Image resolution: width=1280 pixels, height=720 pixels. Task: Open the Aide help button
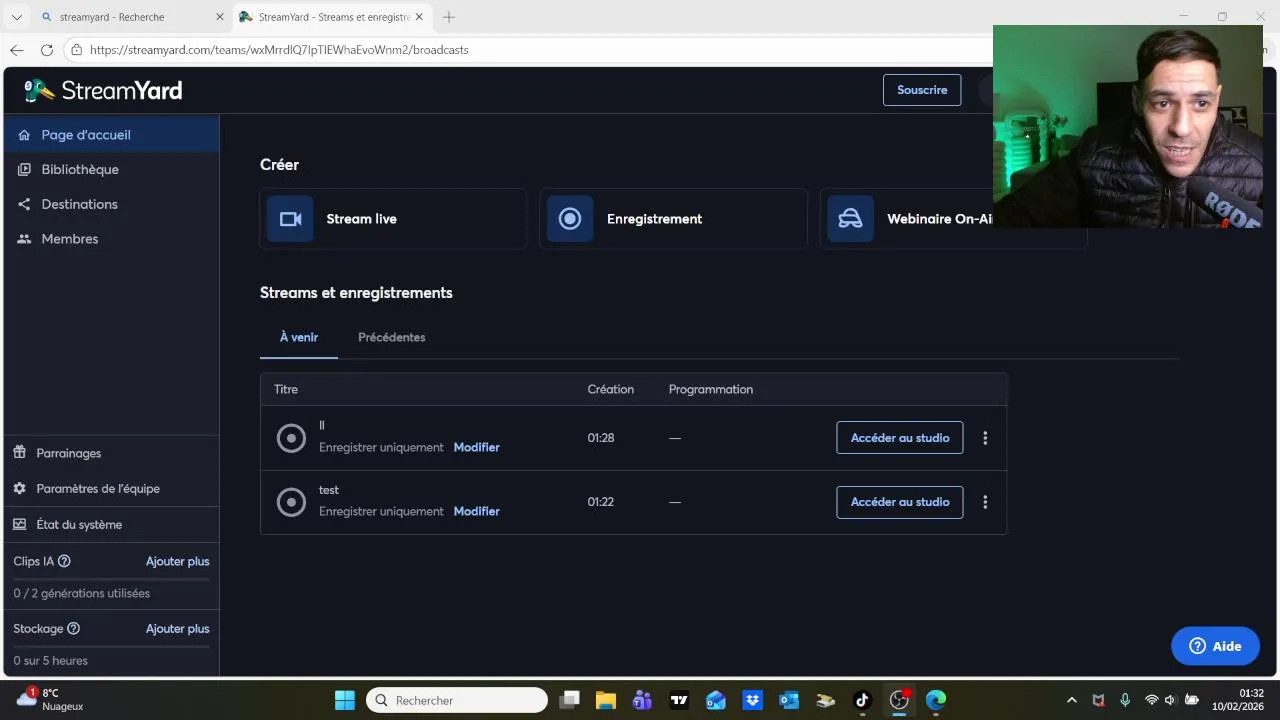pyautogui.click(x=1215, y=646)
